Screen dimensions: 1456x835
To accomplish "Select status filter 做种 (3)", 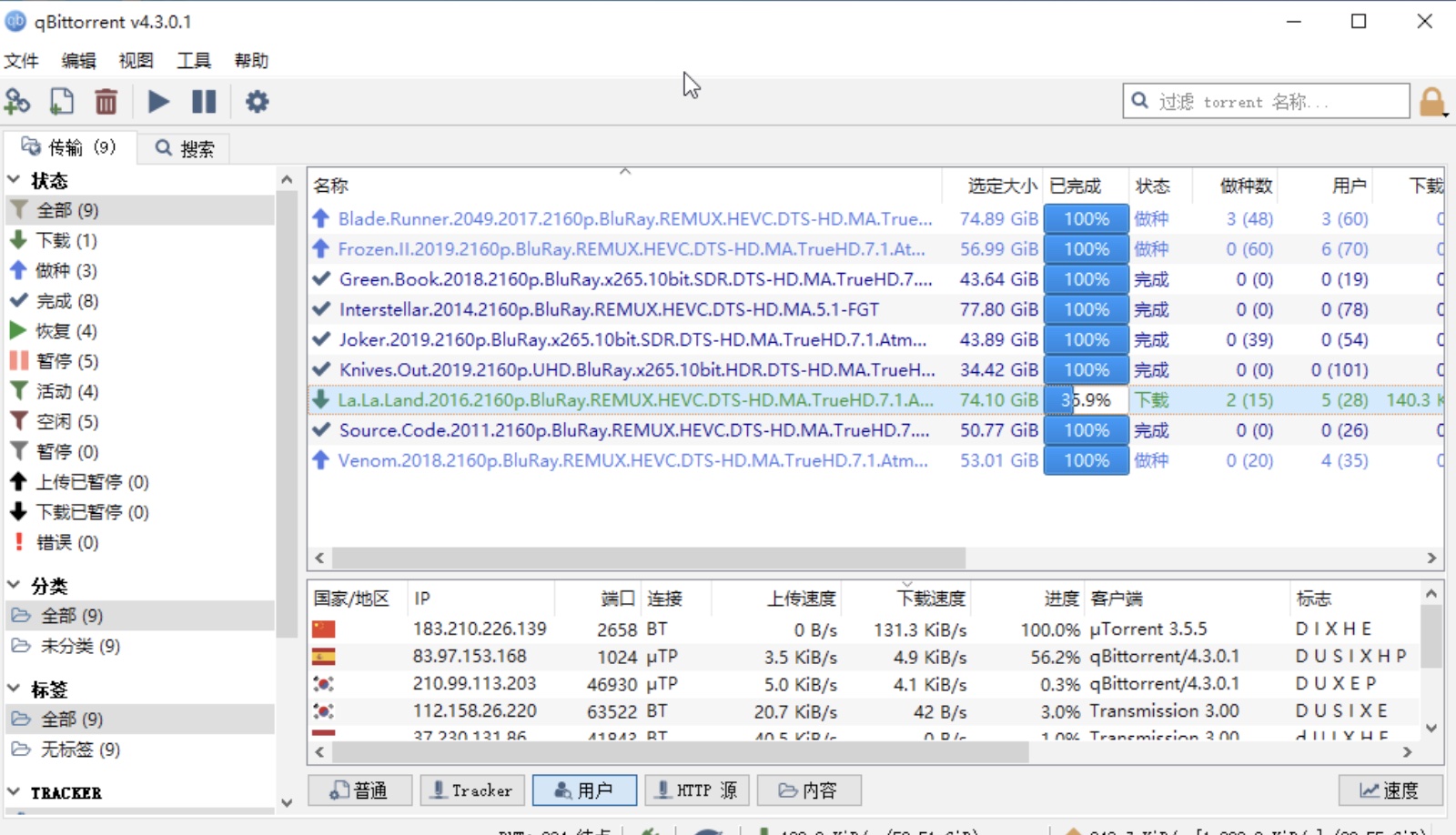I will (x=140, y=270).
